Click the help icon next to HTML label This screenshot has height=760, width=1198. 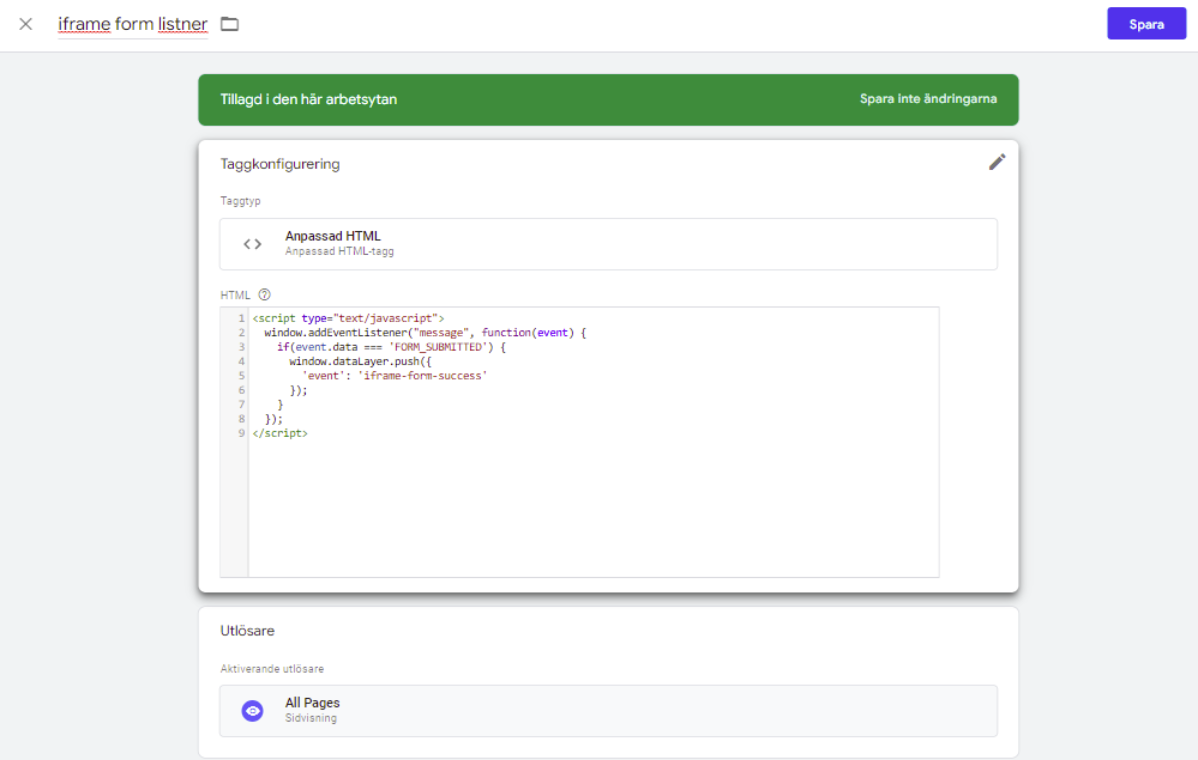[x=262, y=295]
